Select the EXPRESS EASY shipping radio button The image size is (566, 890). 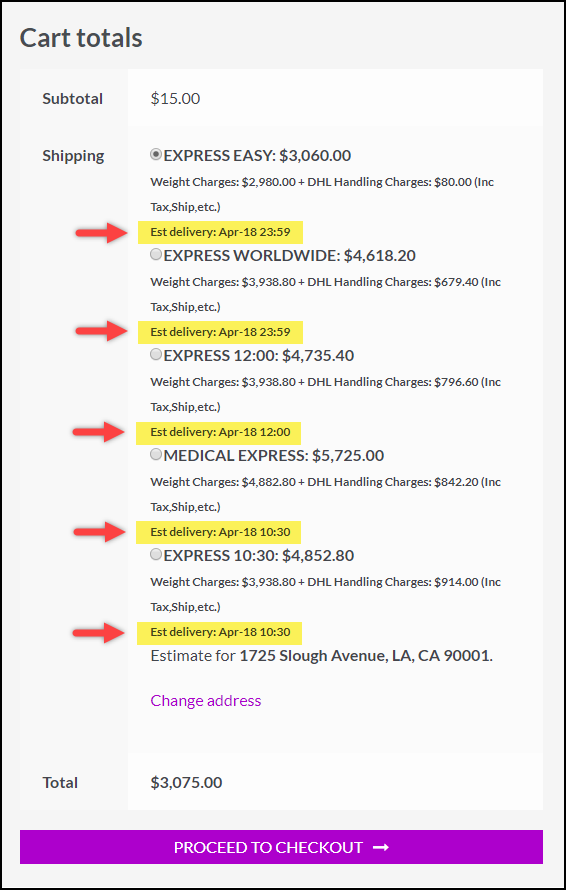tap(156, 154)
